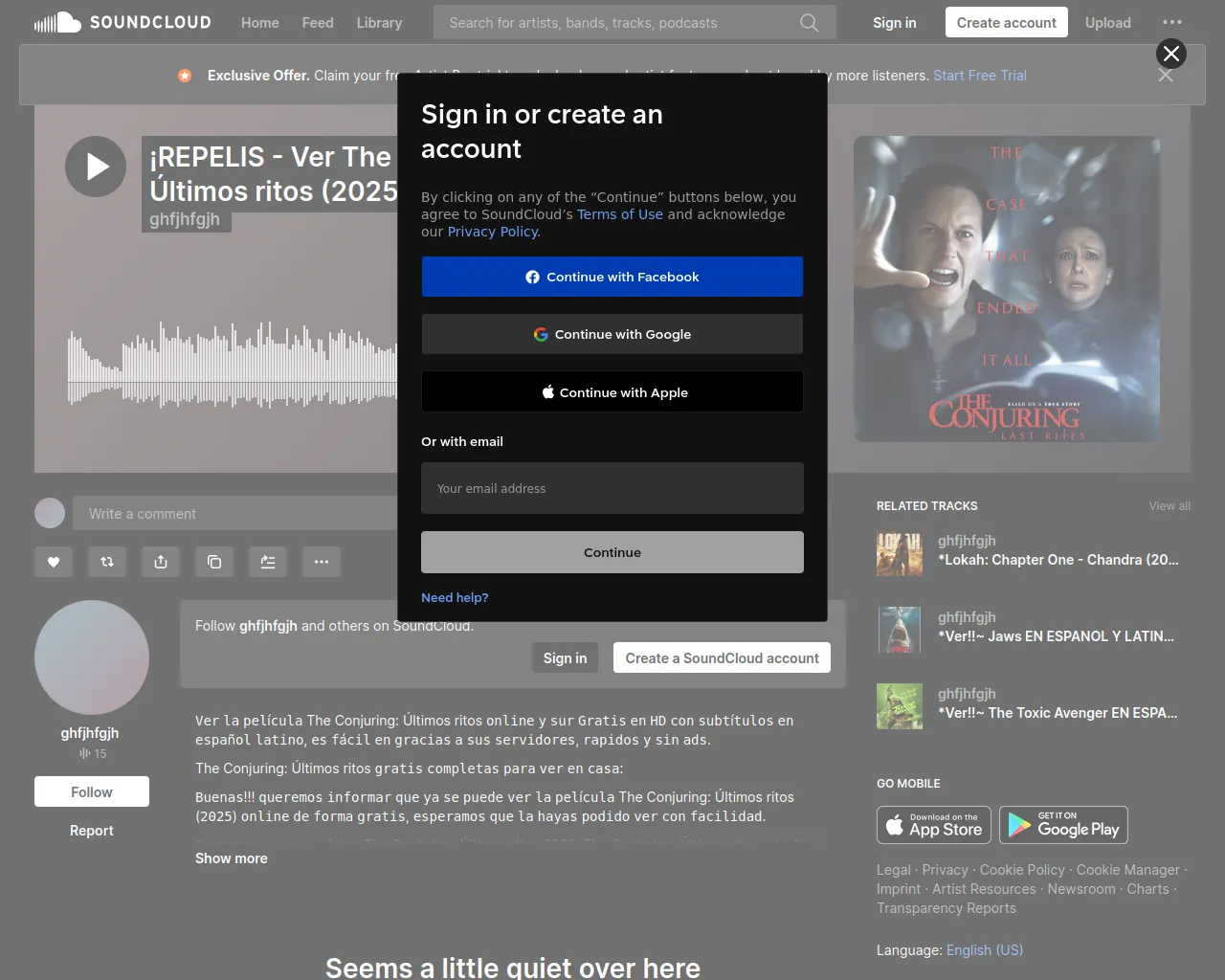Follow the user ghfjhfgjh
This screenshot has width=1225, height=980.
click(92, 791)
